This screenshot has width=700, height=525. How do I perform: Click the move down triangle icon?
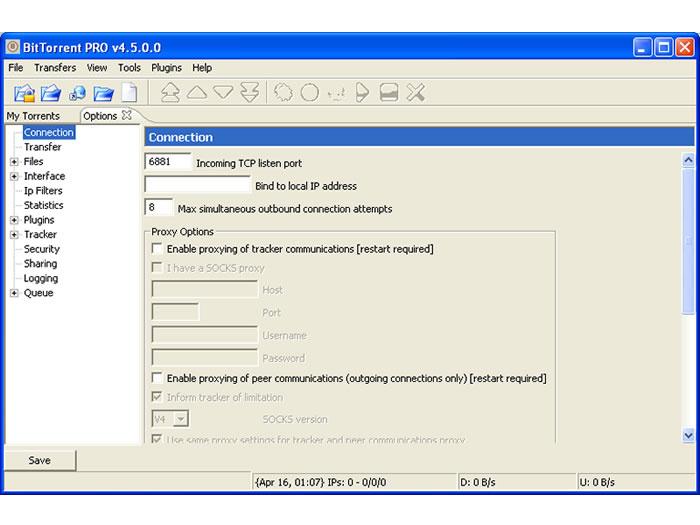[x=223, y=93]
